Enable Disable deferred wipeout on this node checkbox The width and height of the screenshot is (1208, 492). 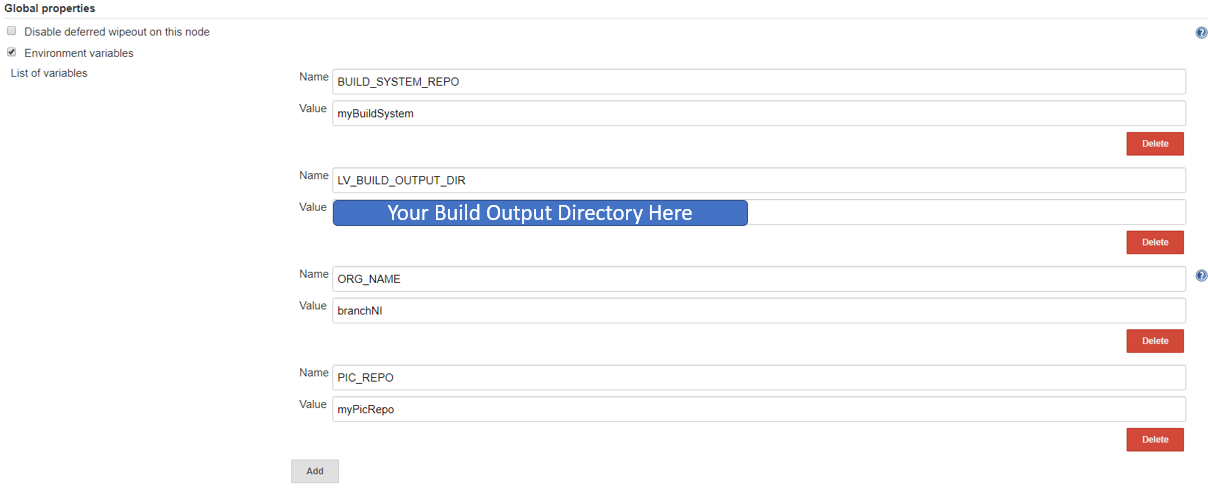tap(12, 31)
